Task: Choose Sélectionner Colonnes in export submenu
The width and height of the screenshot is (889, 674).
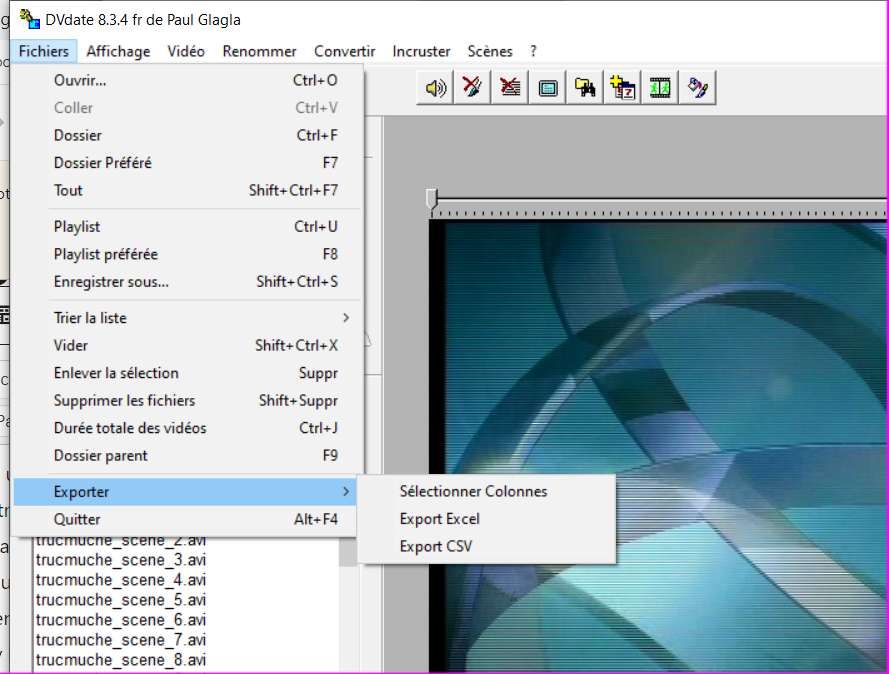Action: point(473,491)
